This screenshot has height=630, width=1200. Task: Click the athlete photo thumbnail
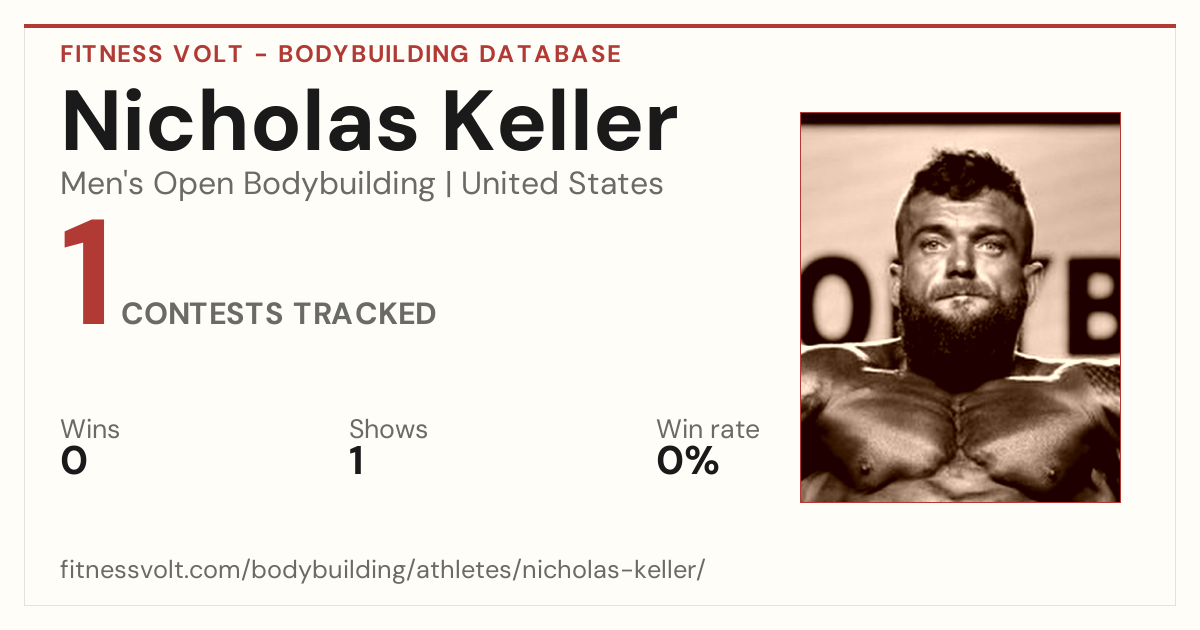(960, 307)
